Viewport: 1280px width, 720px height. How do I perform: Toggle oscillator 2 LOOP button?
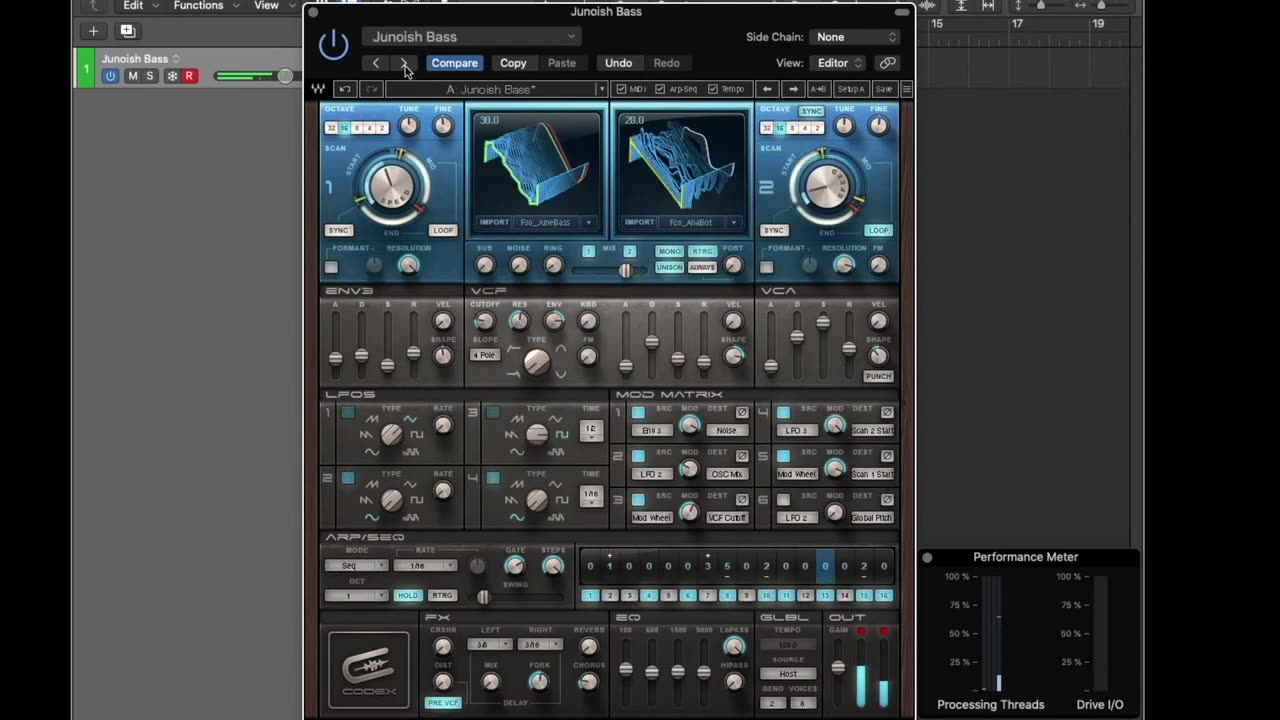tap(877, 230)
